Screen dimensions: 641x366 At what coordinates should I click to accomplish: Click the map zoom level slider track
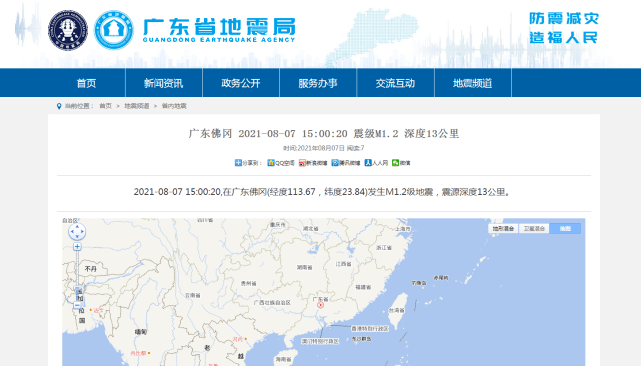coord(77,276)
